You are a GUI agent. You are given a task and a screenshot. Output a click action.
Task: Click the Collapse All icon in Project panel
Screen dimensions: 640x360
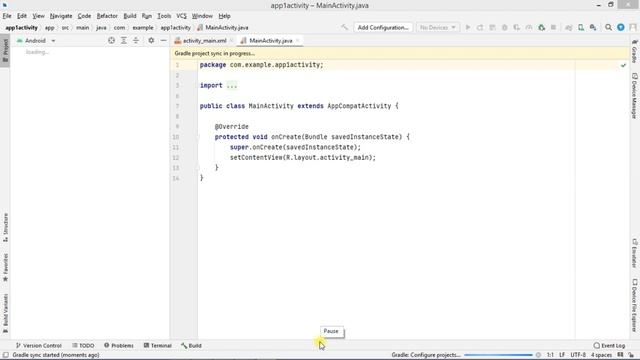pyautogui.click(x=136, y=40)
